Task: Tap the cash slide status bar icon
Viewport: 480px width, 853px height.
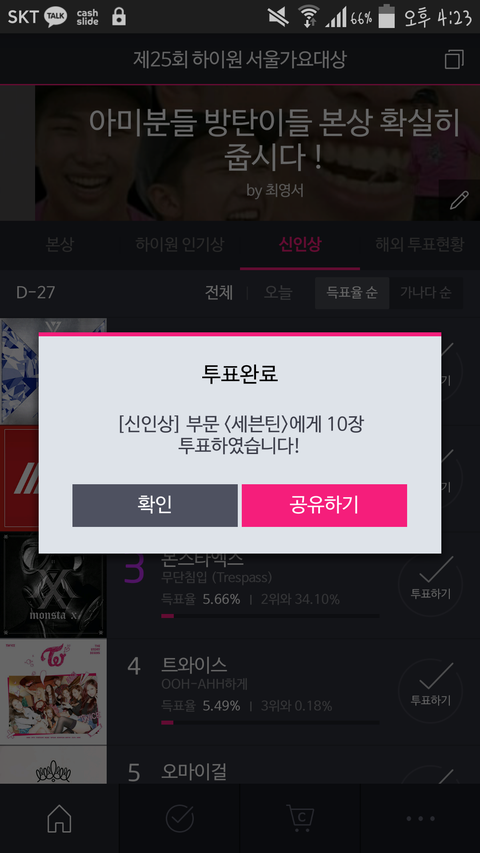Action: tap(88, 17)
